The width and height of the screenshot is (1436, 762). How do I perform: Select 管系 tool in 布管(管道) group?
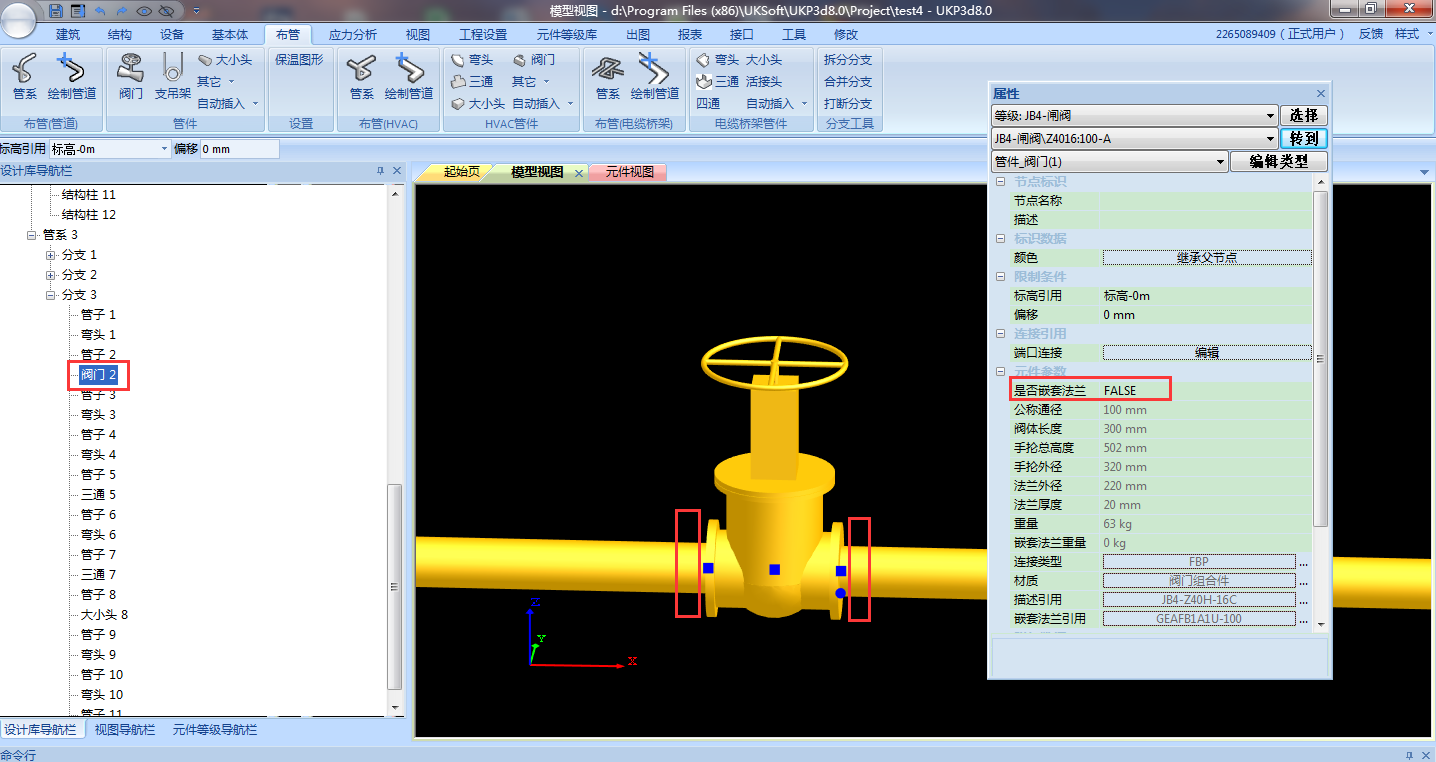25,77
